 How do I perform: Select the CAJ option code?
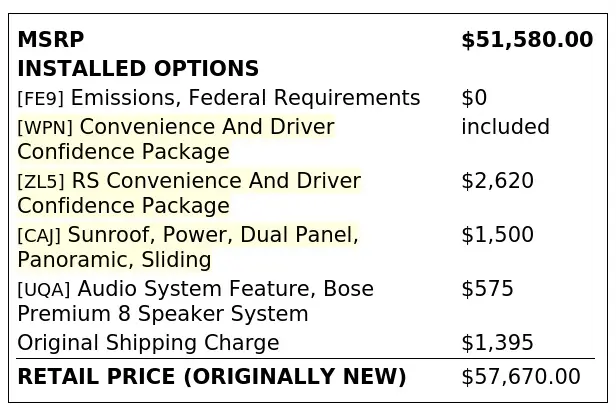tap(39, 235)
